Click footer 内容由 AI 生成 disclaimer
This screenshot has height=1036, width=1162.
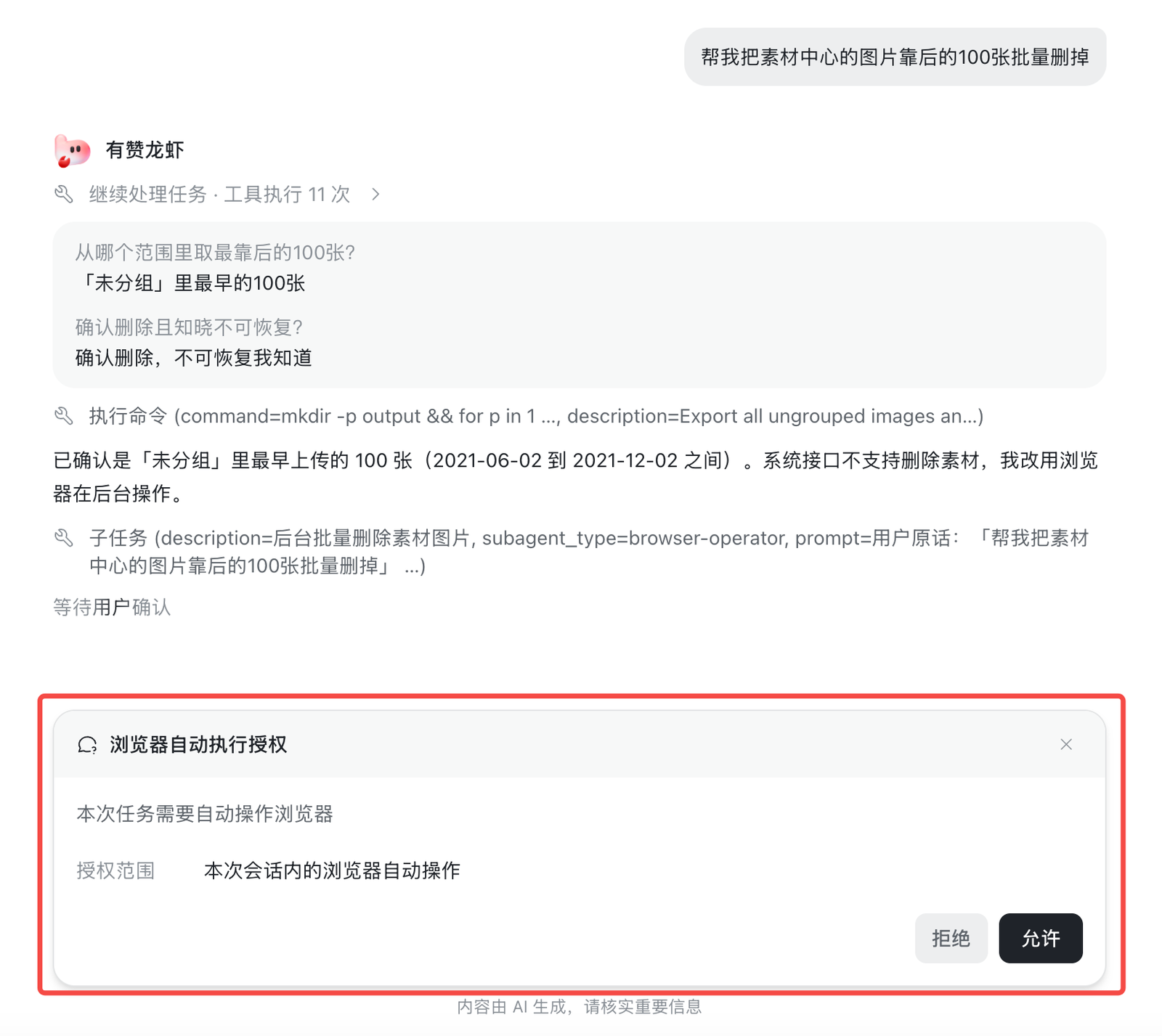580,1006
